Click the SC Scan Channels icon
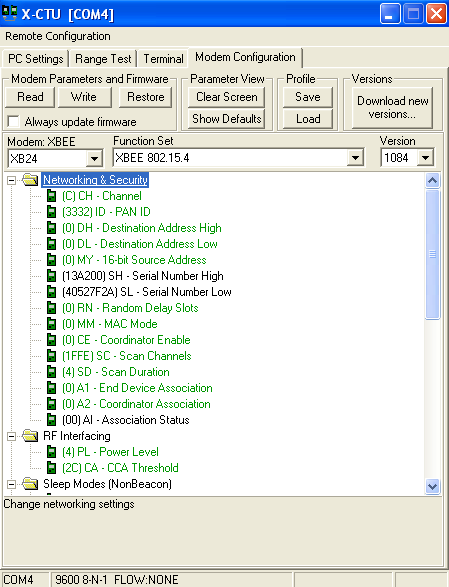 [51, 356]
